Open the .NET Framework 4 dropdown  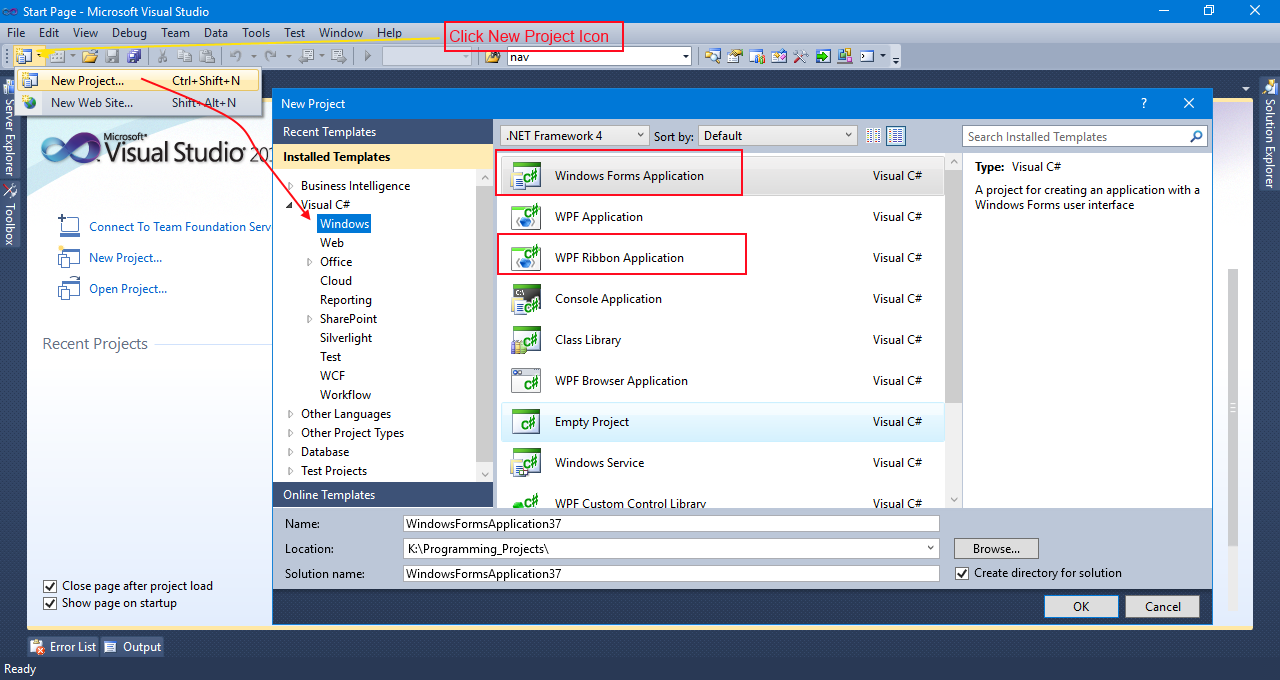(576, 136)
